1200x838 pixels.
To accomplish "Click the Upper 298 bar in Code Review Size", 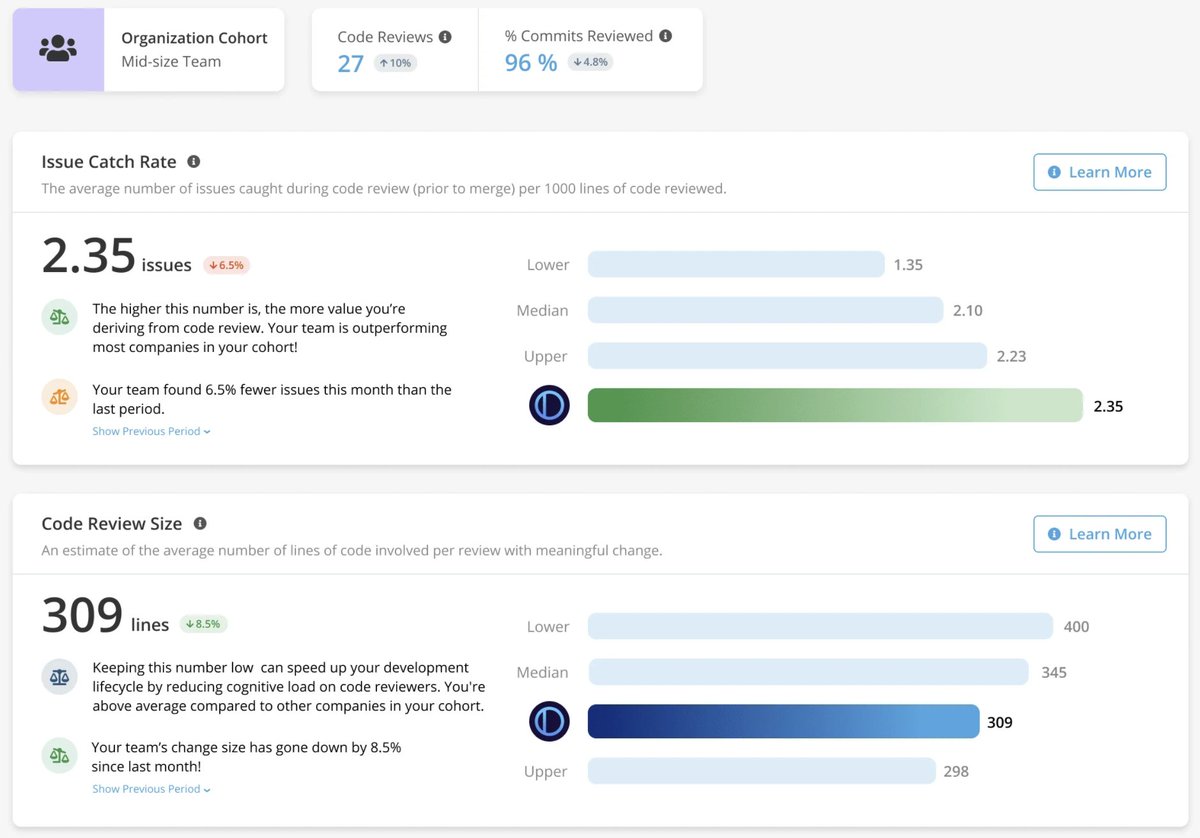I will click(762, 771).
